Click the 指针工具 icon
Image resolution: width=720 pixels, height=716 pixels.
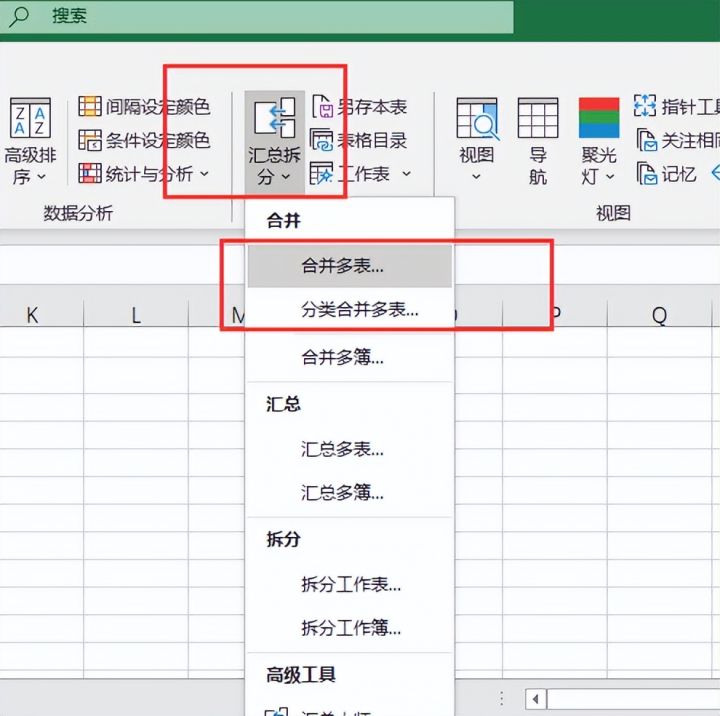[x=645, y=106]
